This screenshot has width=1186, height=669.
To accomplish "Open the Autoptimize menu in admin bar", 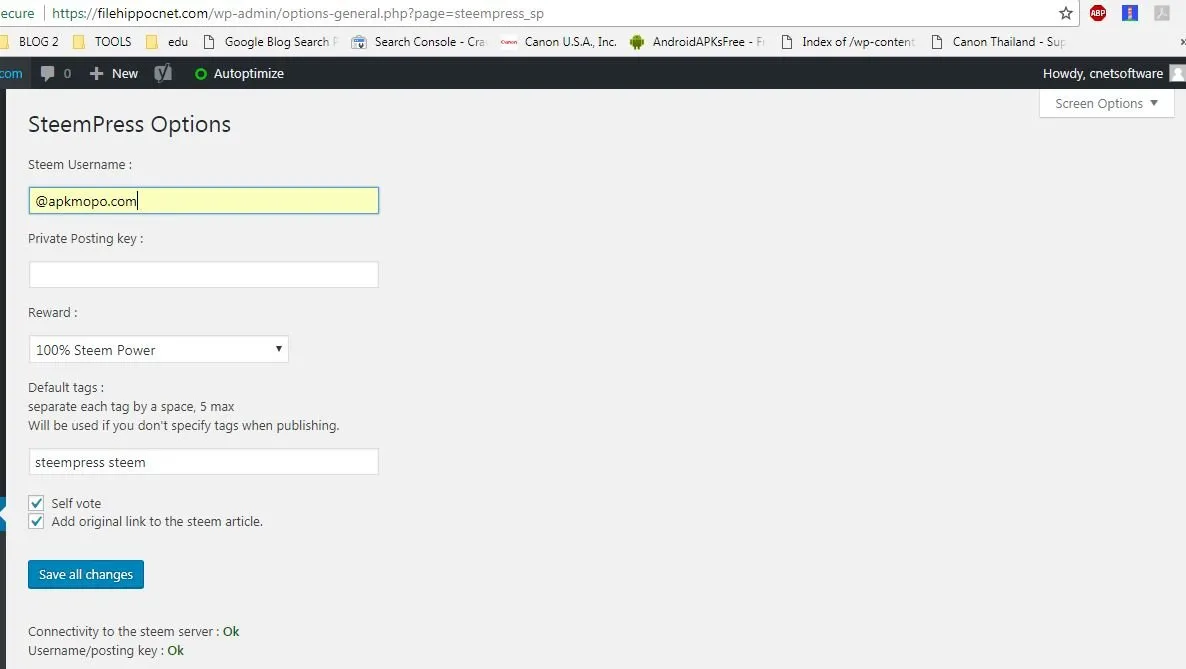I will [x=239, y=73].
